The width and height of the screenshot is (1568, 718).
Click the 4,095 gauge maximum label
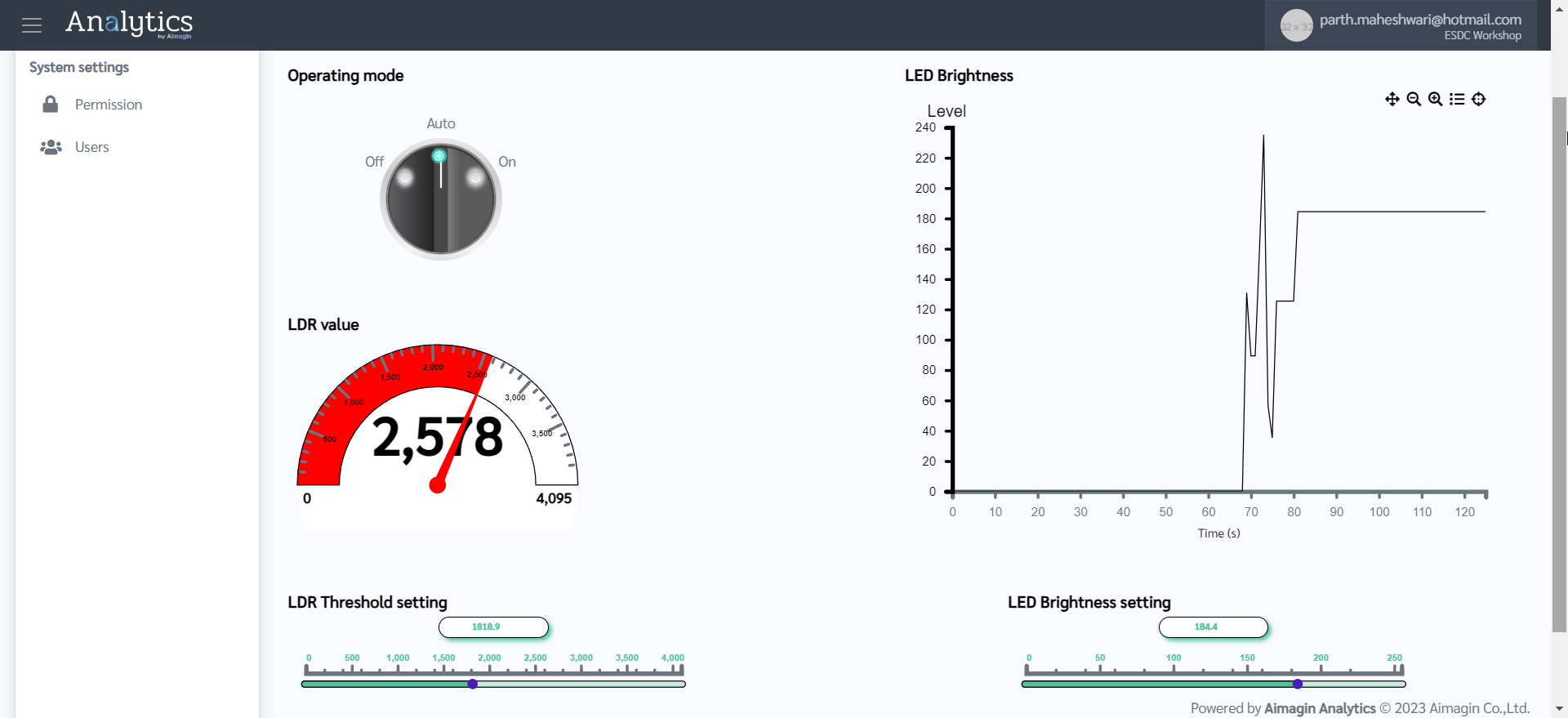point(554,498)
